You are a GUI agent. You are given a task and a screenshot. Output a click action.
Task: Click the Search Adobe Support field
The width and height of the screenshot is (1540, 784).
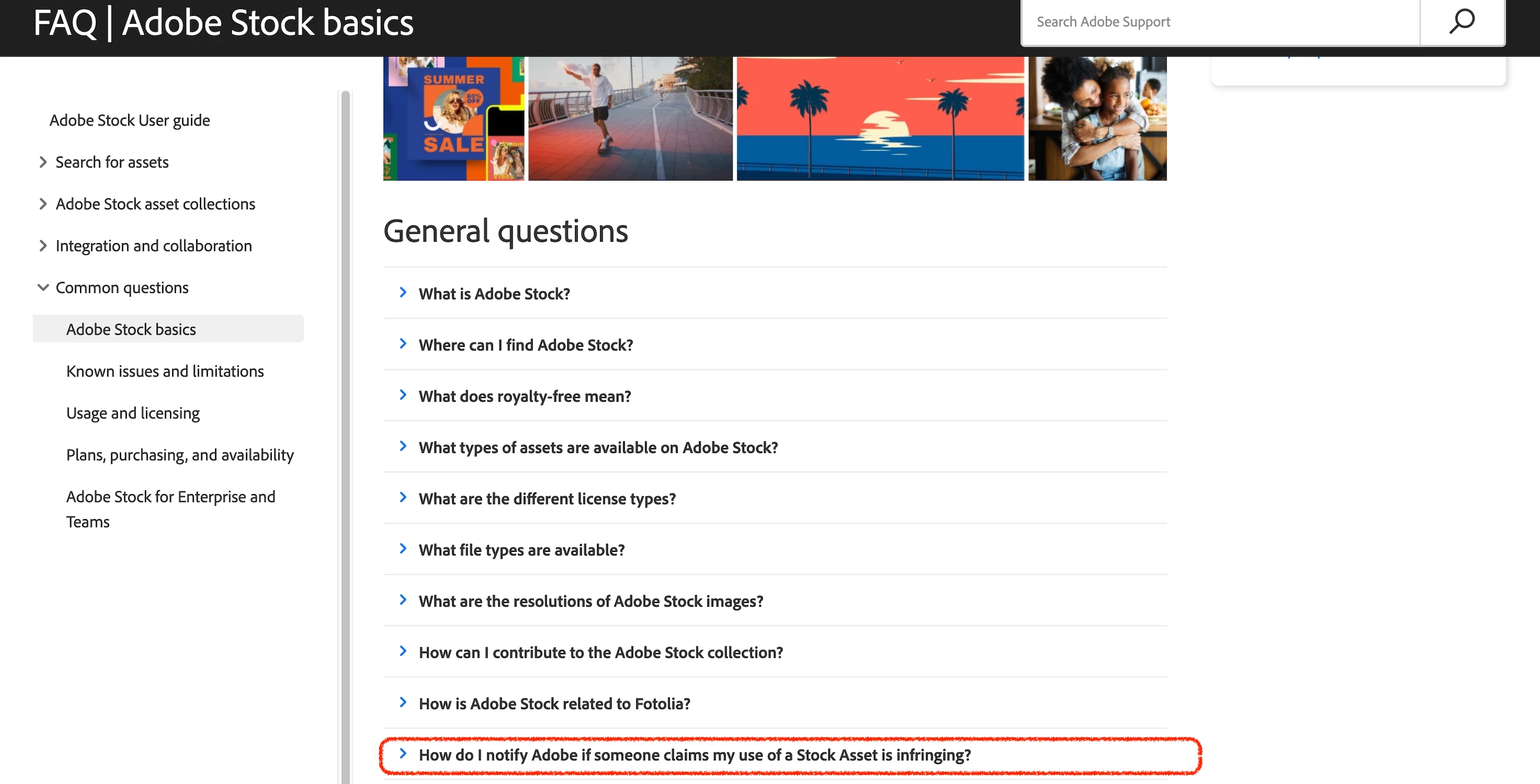click(x=1219, y=22)
